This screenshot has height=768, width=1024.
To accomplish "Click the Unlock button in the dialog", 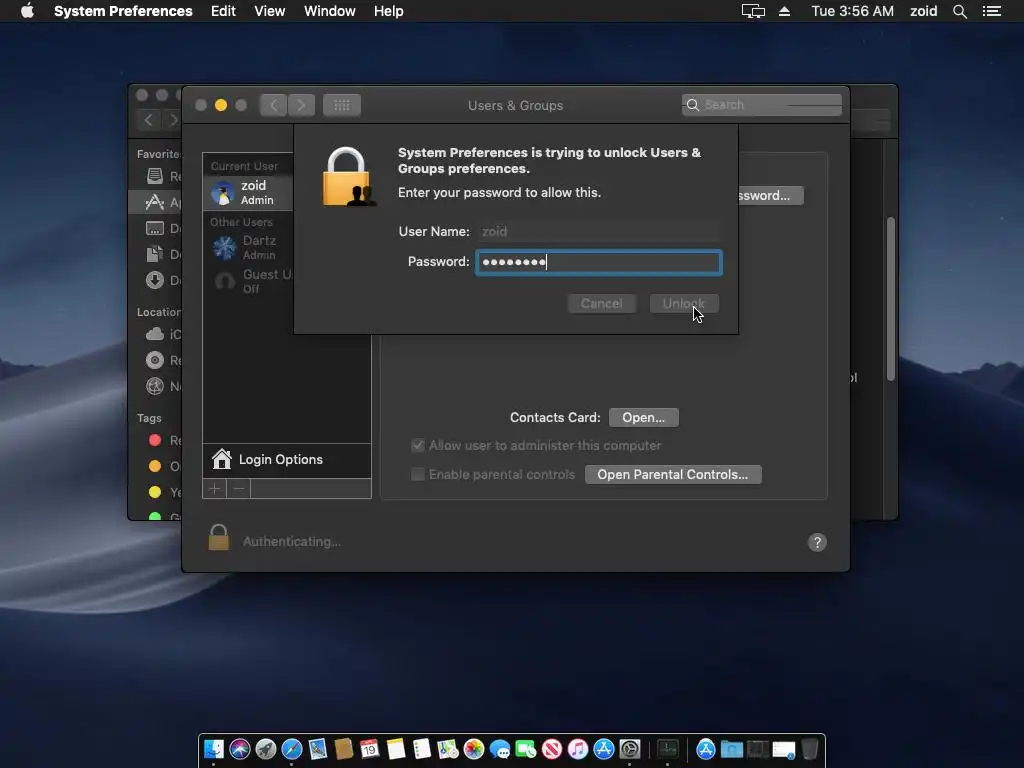I will click(x=684, y=304).
